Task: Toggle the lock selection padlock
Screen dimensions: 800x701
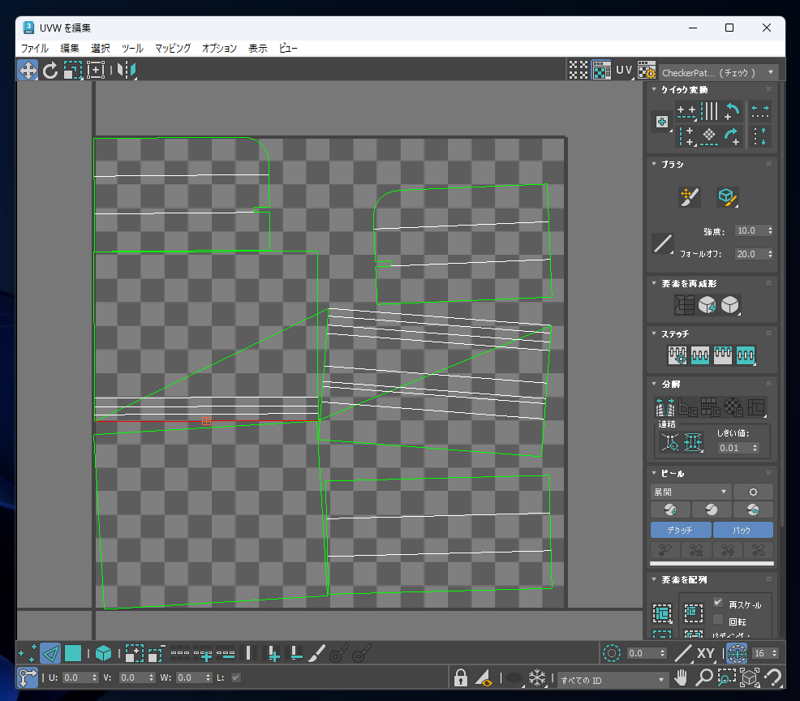Action: [x=460, y=678]
